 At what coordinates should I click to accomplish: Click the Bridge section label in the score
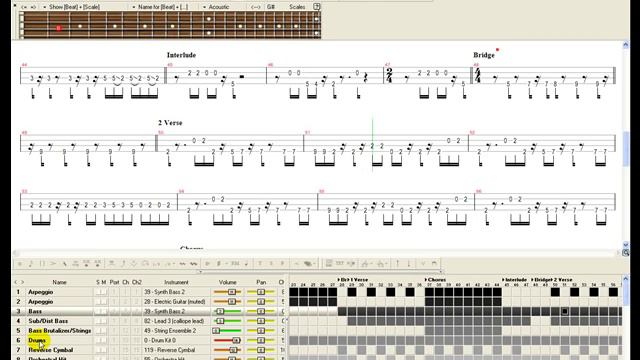[x=484, y=55]
